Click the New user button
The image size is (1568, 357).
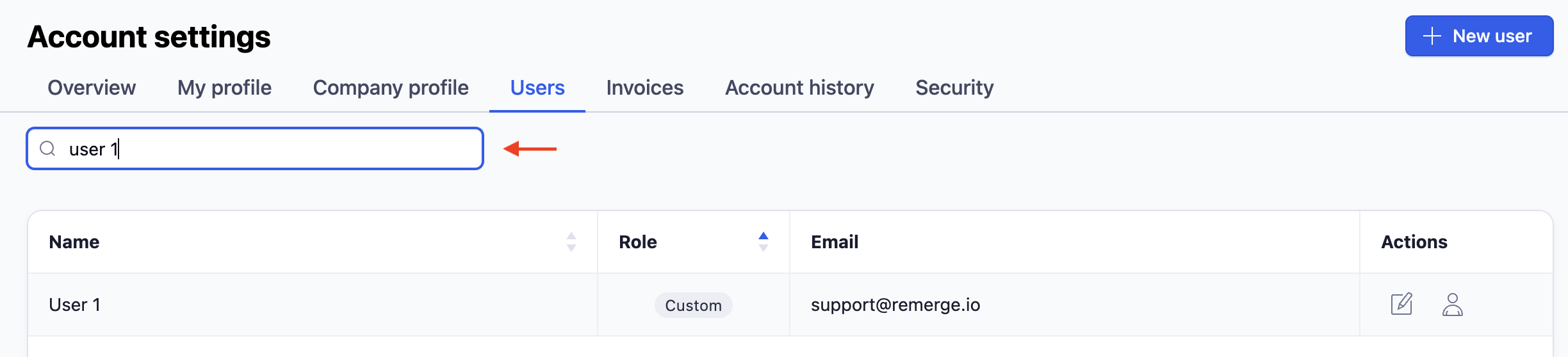tap(1479, 36)
